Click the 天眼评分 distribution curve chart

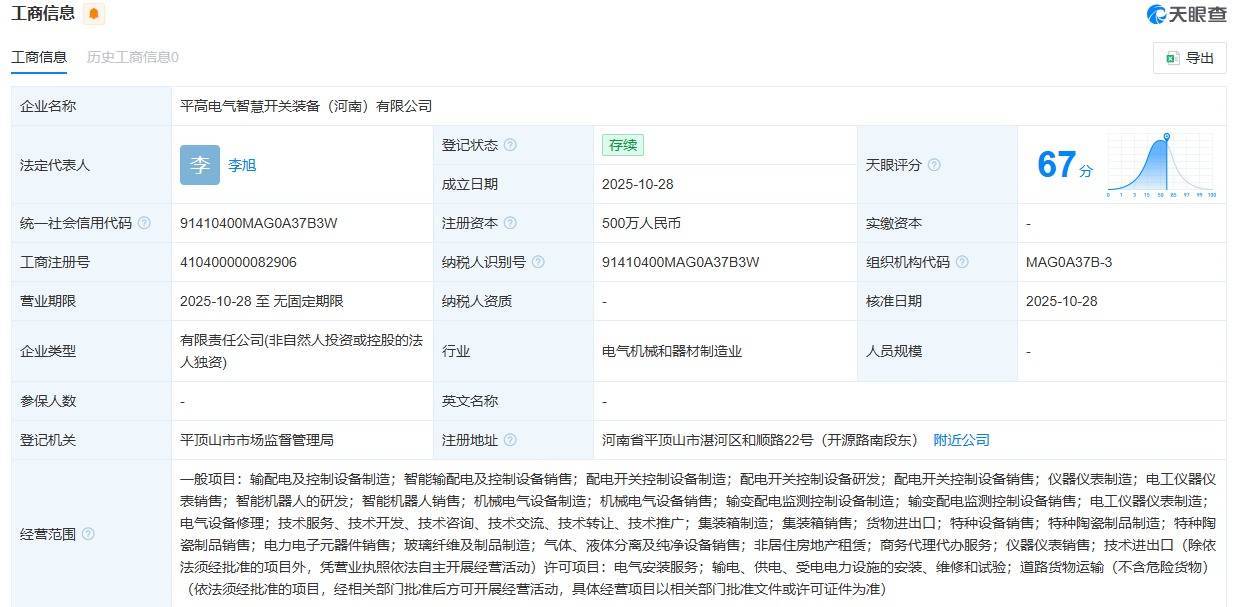[x=1160, y=165]
